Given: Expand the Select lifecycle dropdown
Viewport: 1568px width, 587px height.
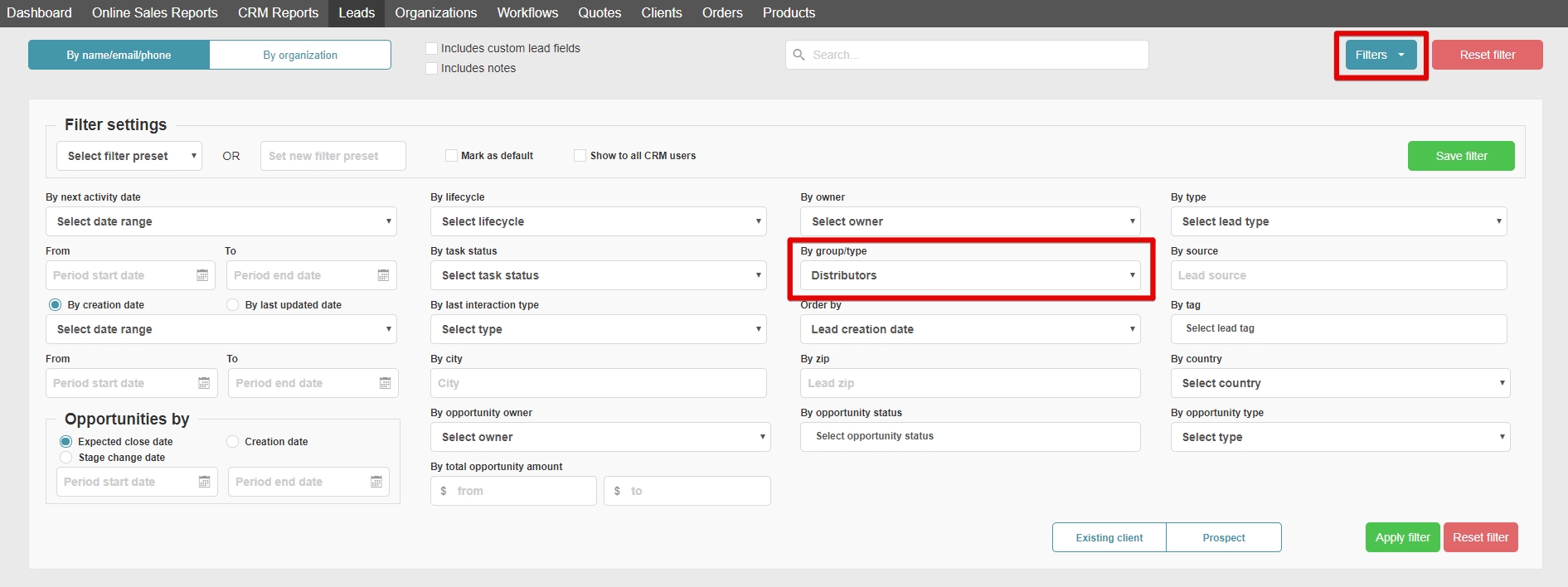Looking at the screenshot, I should pyautogui.click(x=598, y=221).
